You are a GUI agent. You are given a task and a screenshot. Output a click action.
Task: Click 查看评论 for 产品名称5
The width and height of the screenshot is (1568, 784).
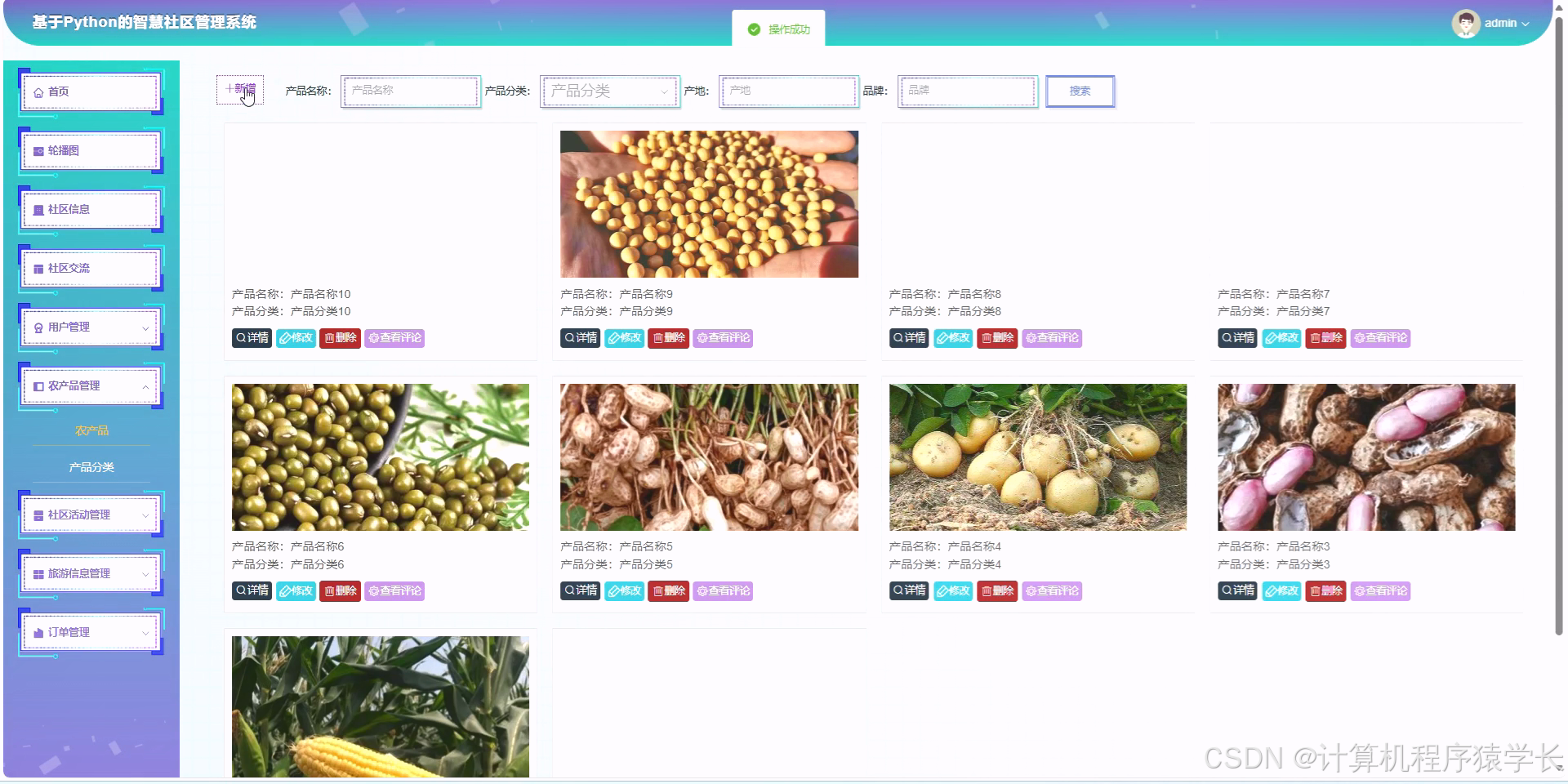723,591
